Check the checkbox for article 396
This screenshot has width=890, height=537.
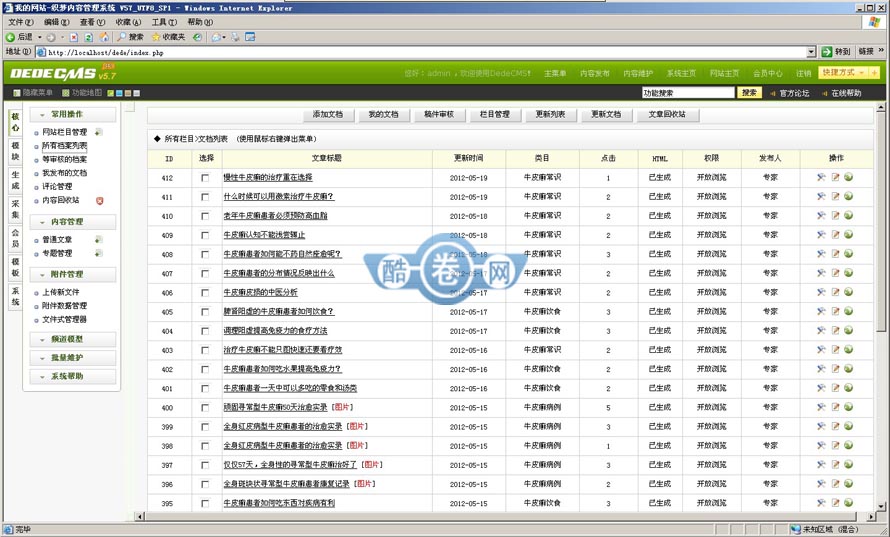coord(205,484)
